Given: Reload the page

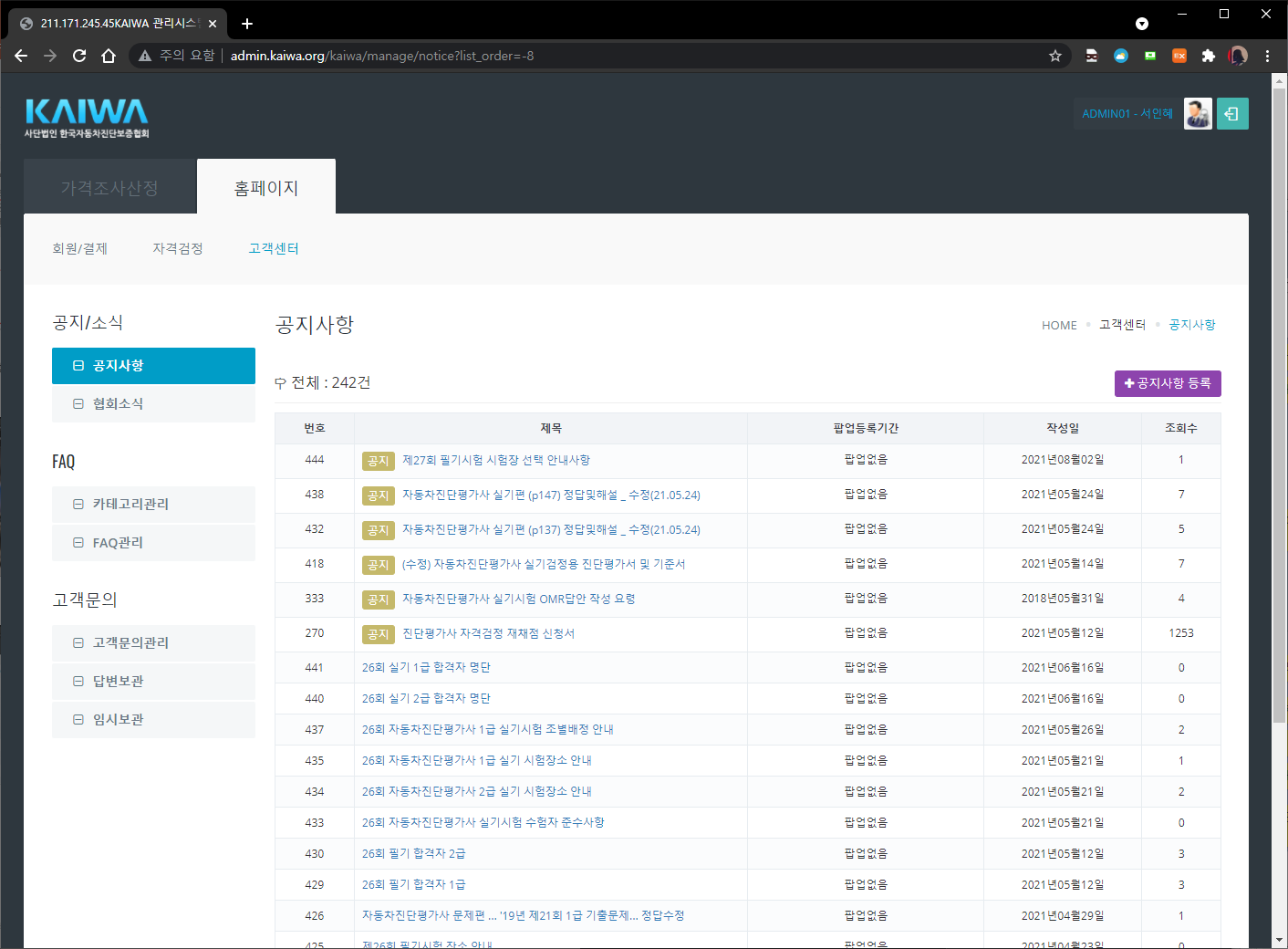Looking at the screenshot, I should pyautogui.click(x=79, y=56).
